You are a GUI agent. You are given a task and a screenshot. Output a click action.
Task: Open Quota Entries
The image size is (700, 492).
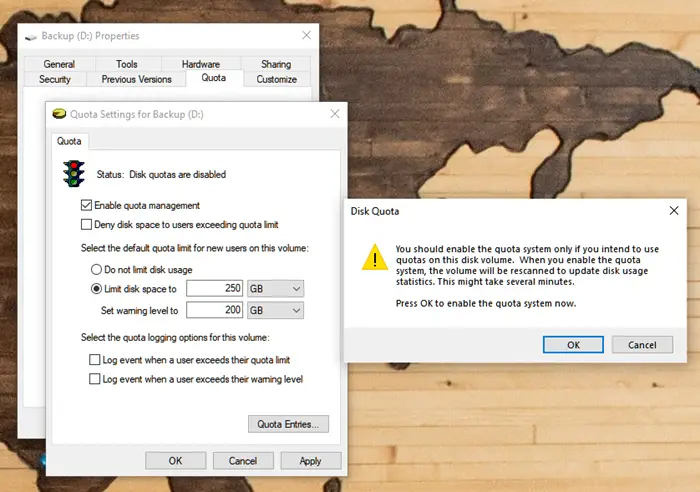click(x=288, y=424)
